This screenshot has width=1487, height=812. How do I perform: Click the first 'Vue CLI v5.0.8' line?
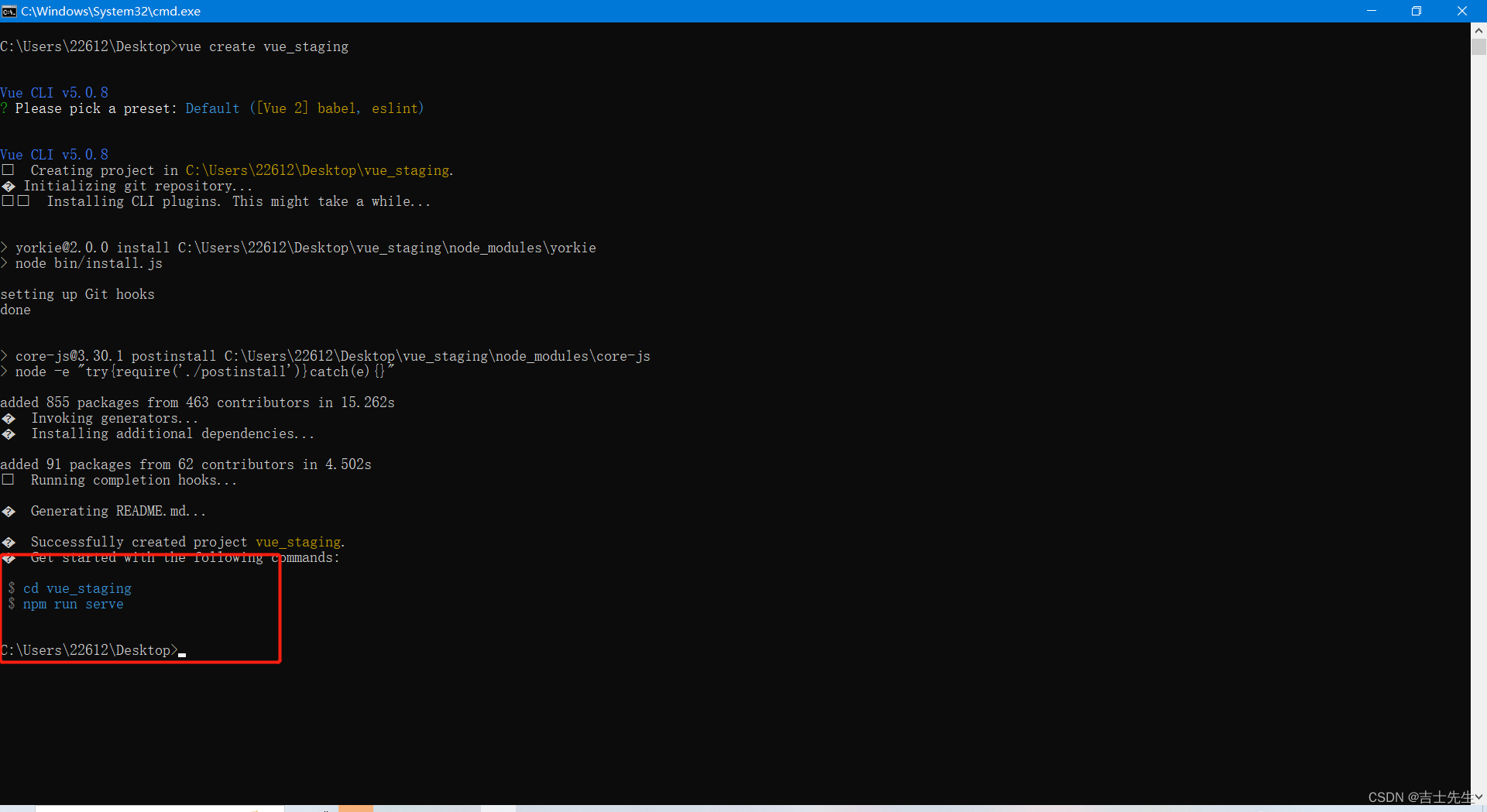[x=54, y=93]
